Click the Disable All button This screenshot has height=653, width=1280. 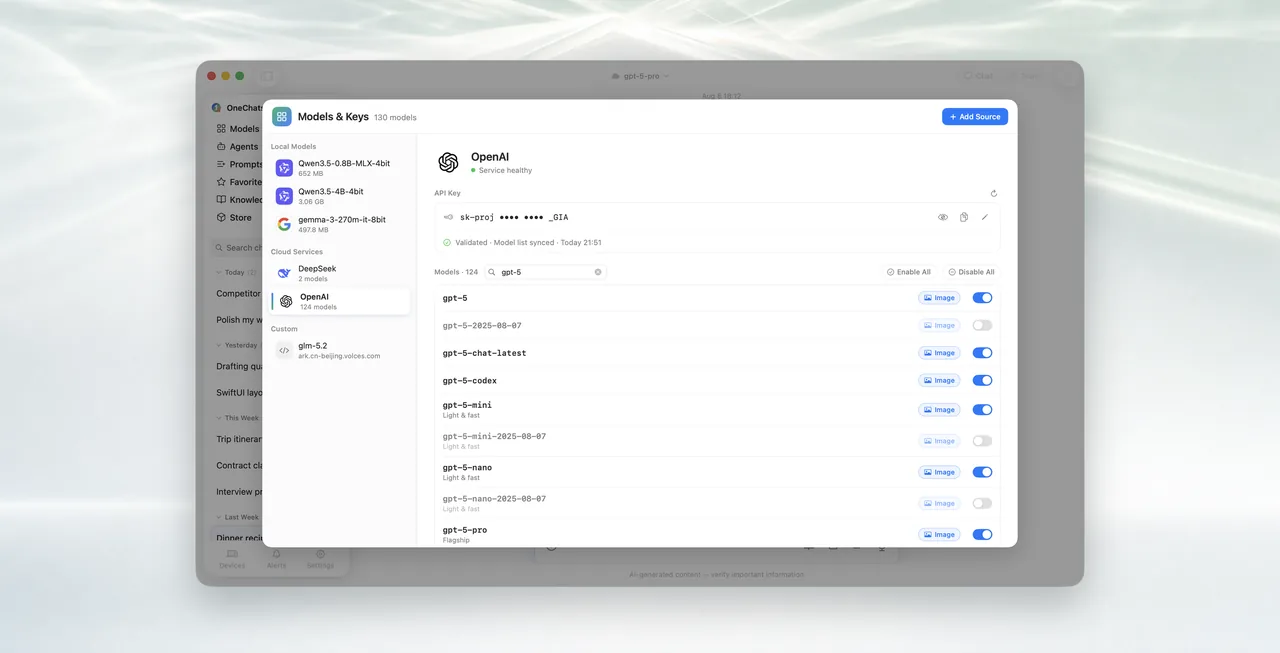[970, 272]
